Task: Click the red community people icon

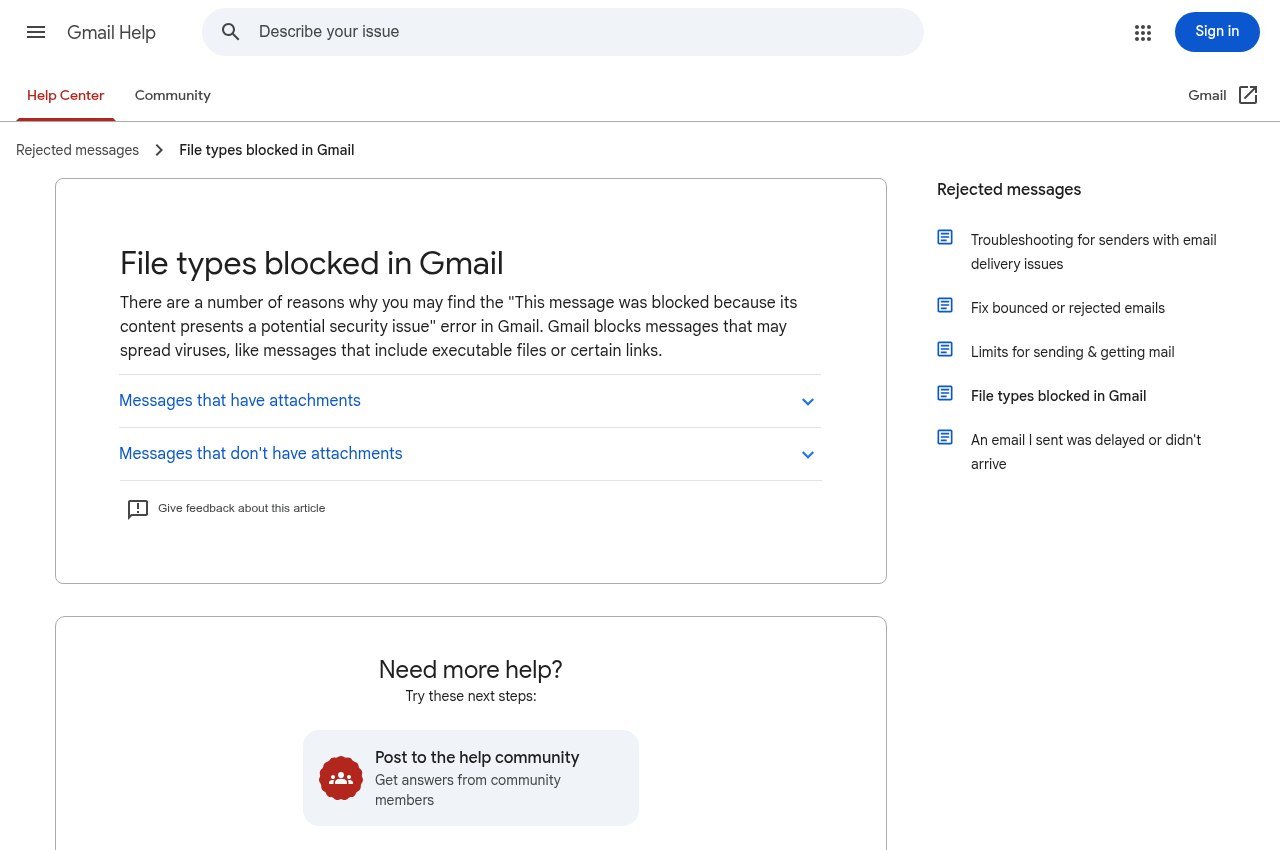Action: click(x=341, y=778)
